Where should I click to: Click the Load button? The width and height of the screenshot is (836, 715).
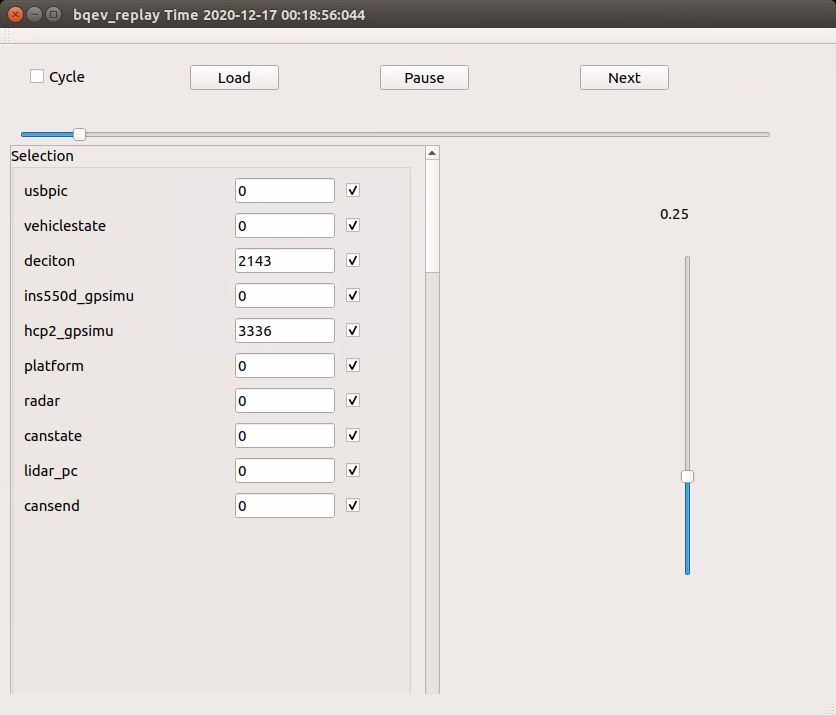[x=234, y=78]
